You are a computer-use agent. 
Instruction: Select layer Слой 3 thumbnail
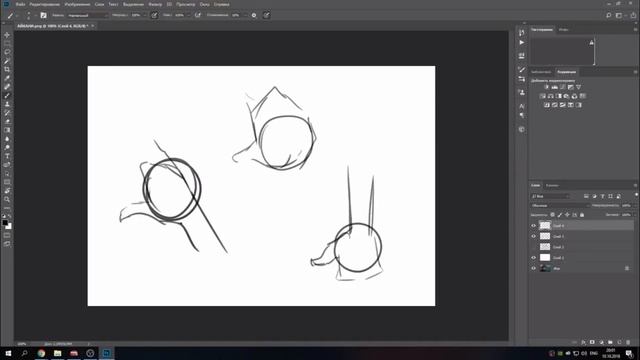[x=545, y=236]
